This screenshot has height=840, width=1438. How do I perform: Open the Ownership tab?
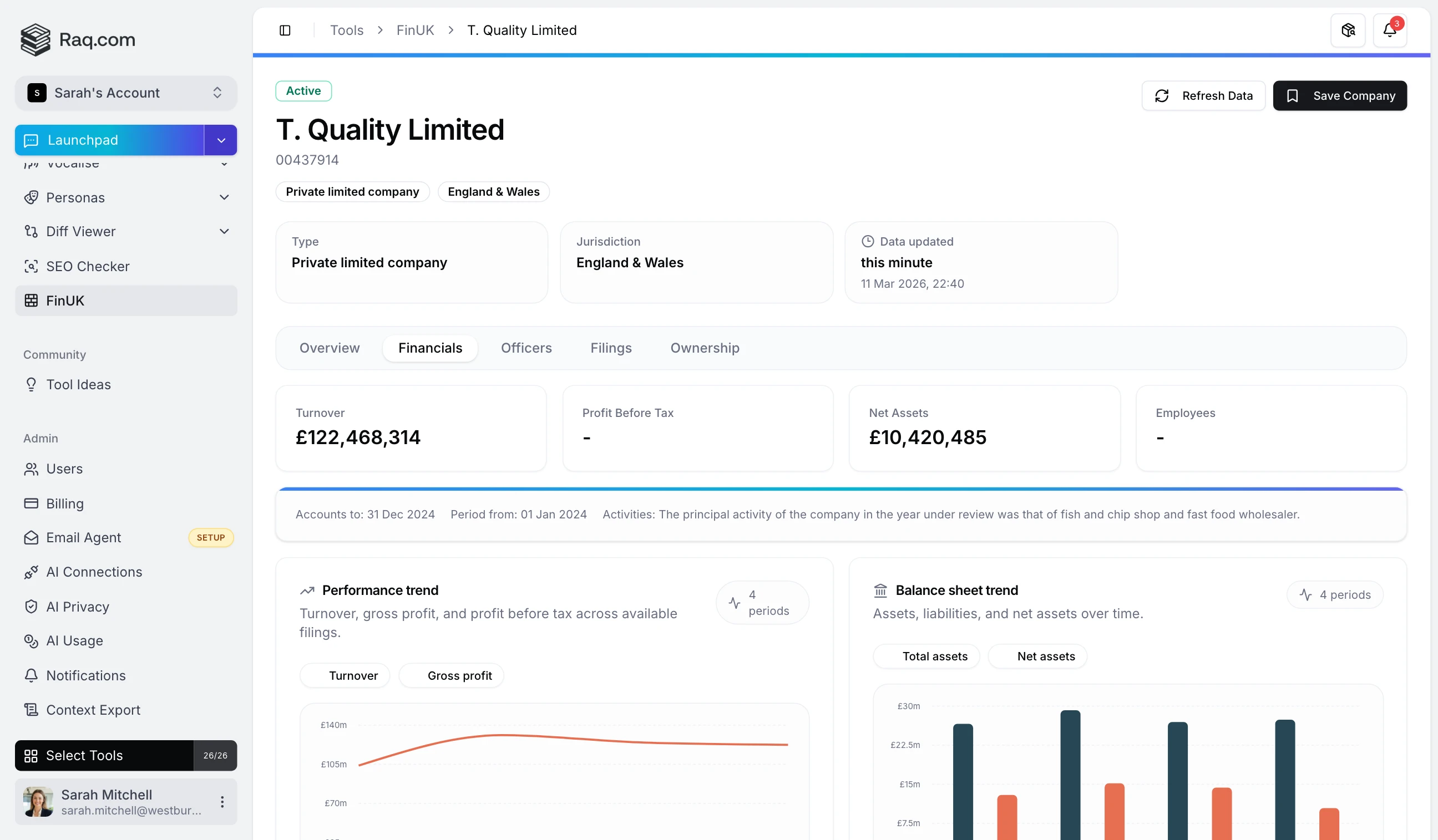tap(704, 348)
